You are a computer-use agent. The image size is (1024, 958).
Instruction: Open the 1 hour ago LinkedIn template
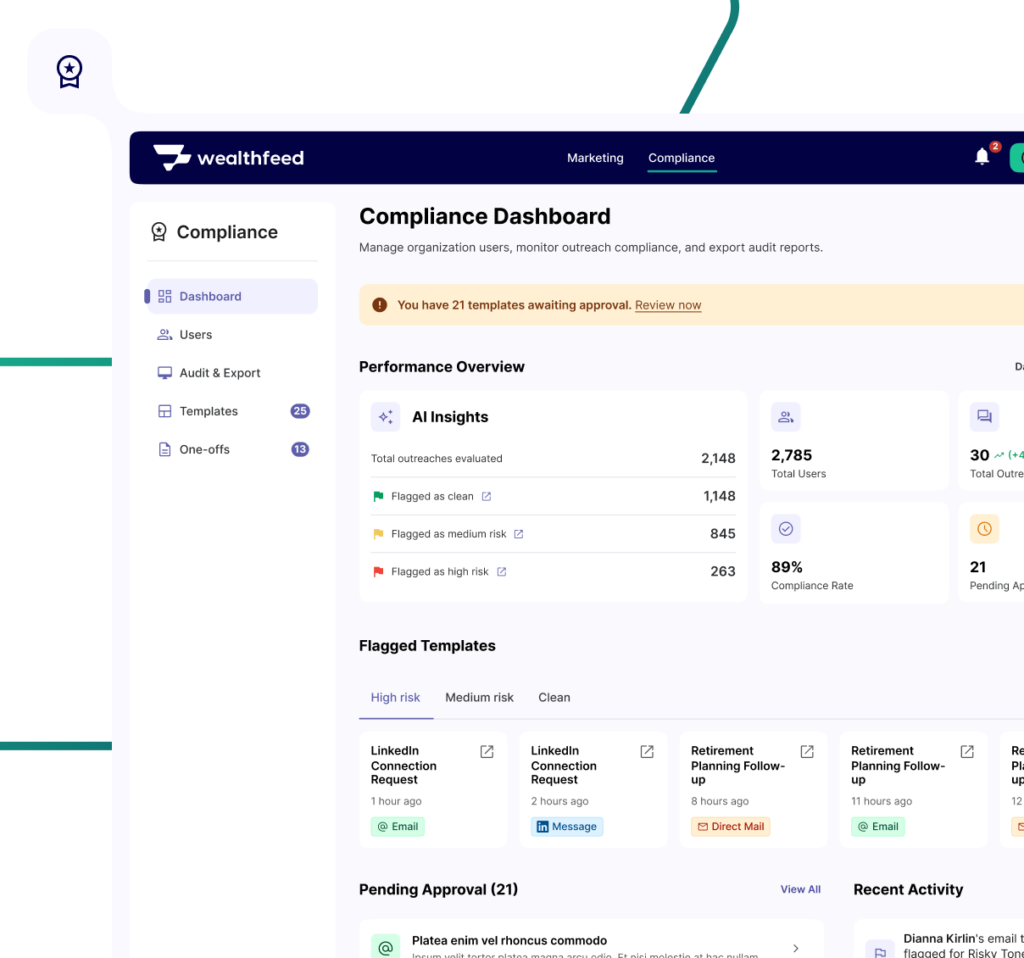(x=486, y=752)
